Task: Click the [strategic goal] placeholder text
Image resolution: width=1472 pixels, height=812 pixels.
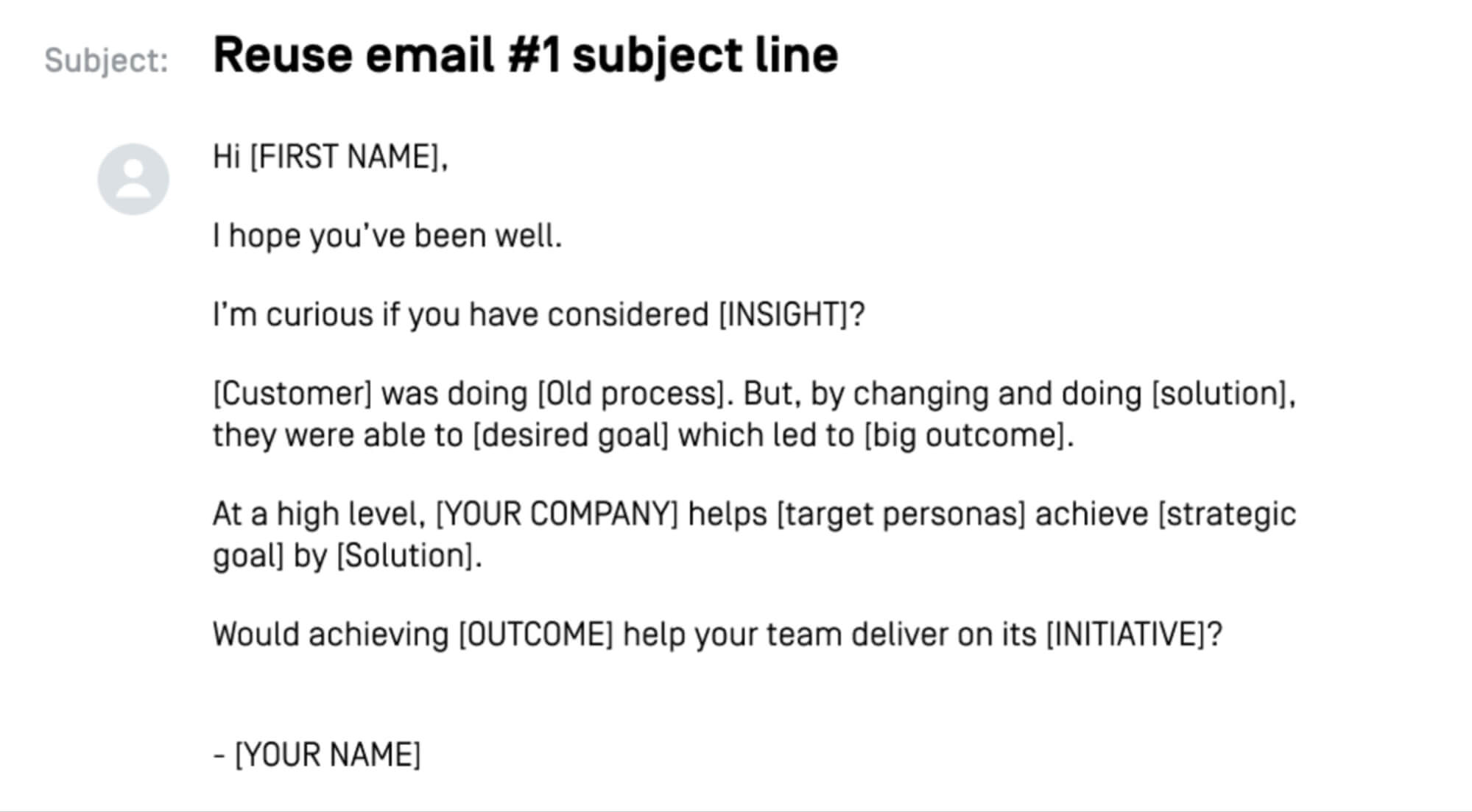Action: (1227, 514)
